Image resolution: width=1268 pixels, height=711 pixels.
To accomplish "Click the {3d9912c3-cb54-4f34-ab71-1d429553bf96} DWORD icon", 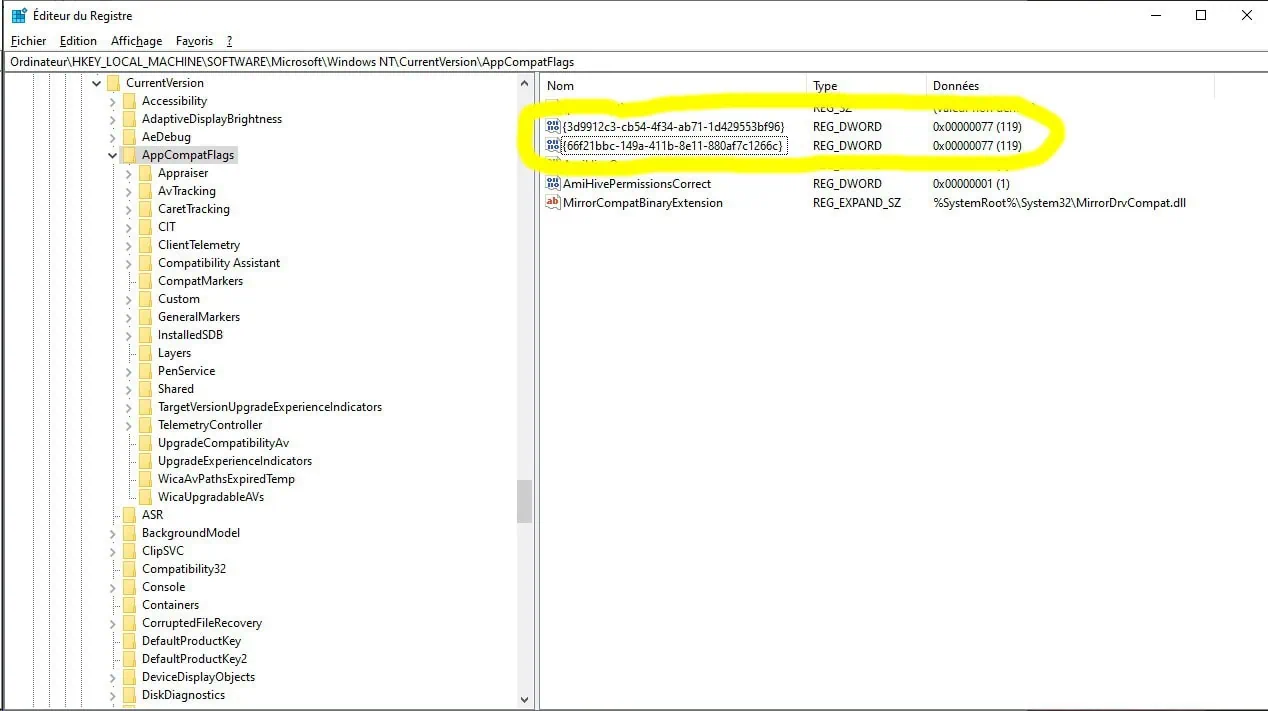I will [x=553, y=127].
